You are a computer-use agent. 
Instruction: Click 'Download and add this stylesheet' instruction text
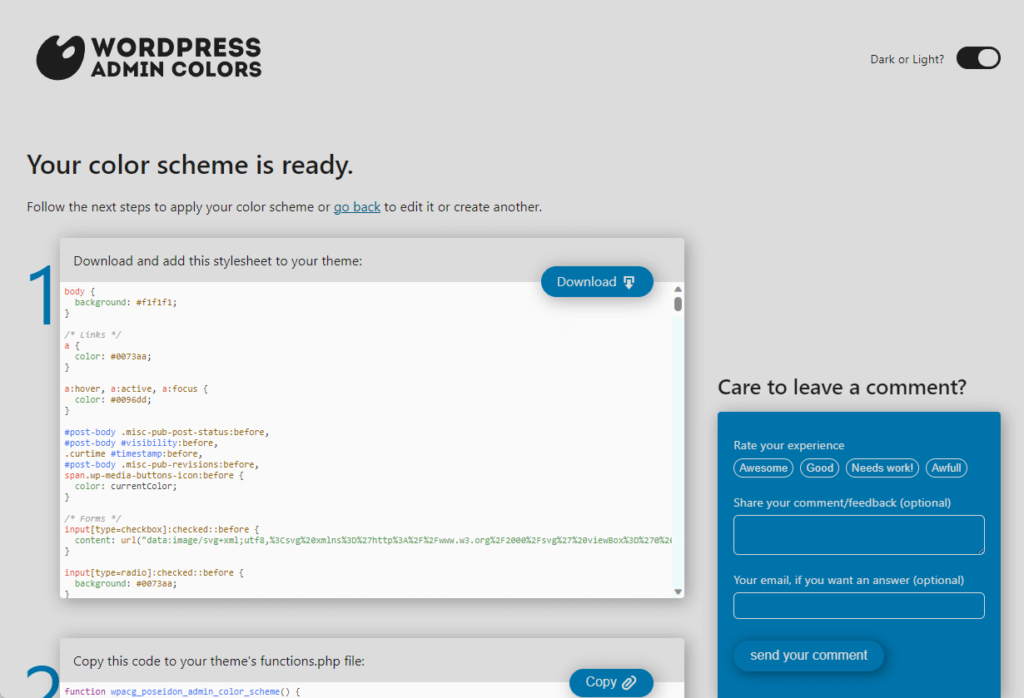click(217, 261)
